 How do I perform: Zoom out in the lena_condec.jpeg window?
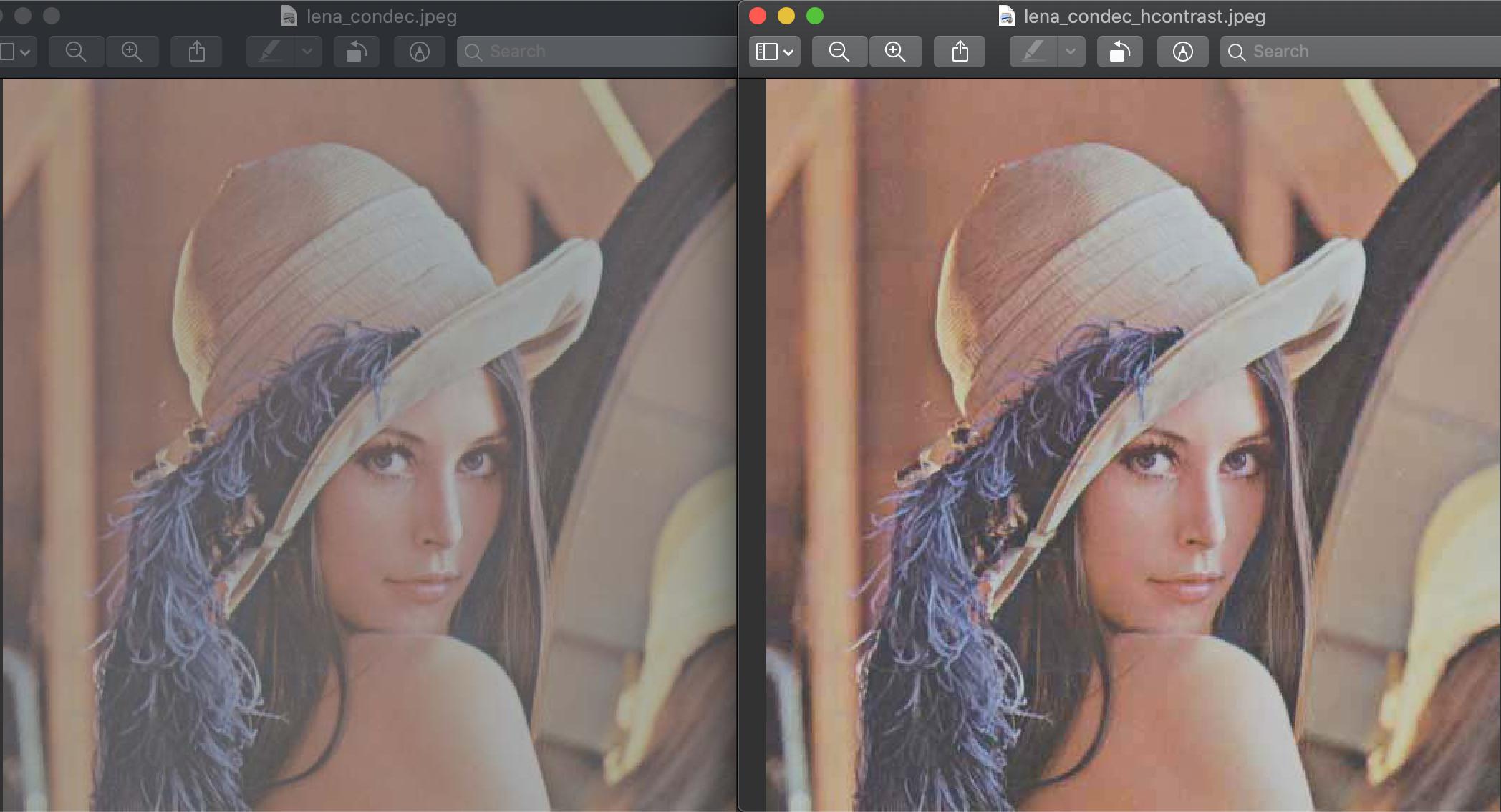click(x=76, y=52)
